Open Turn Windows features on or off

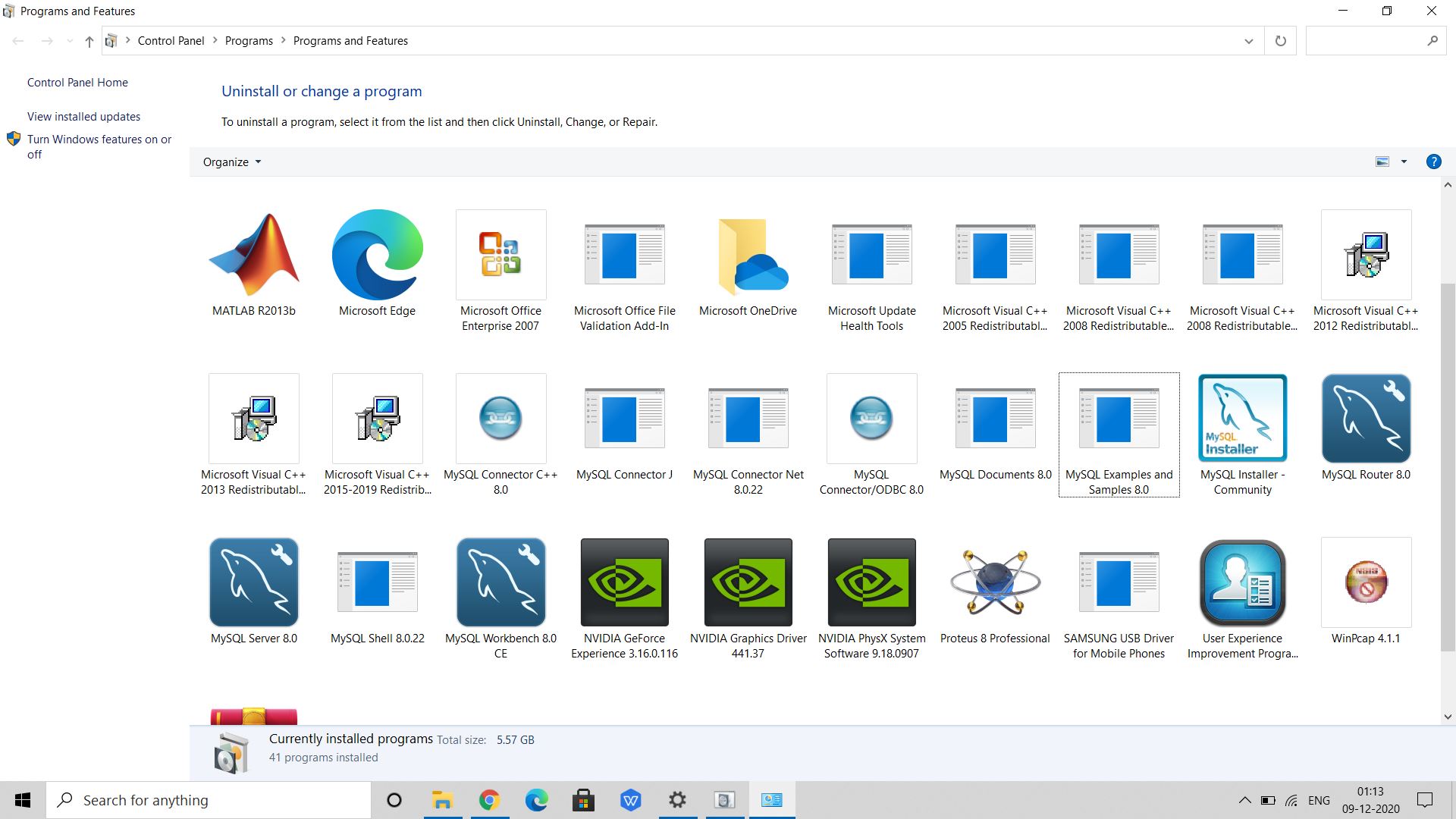(99, 146)
